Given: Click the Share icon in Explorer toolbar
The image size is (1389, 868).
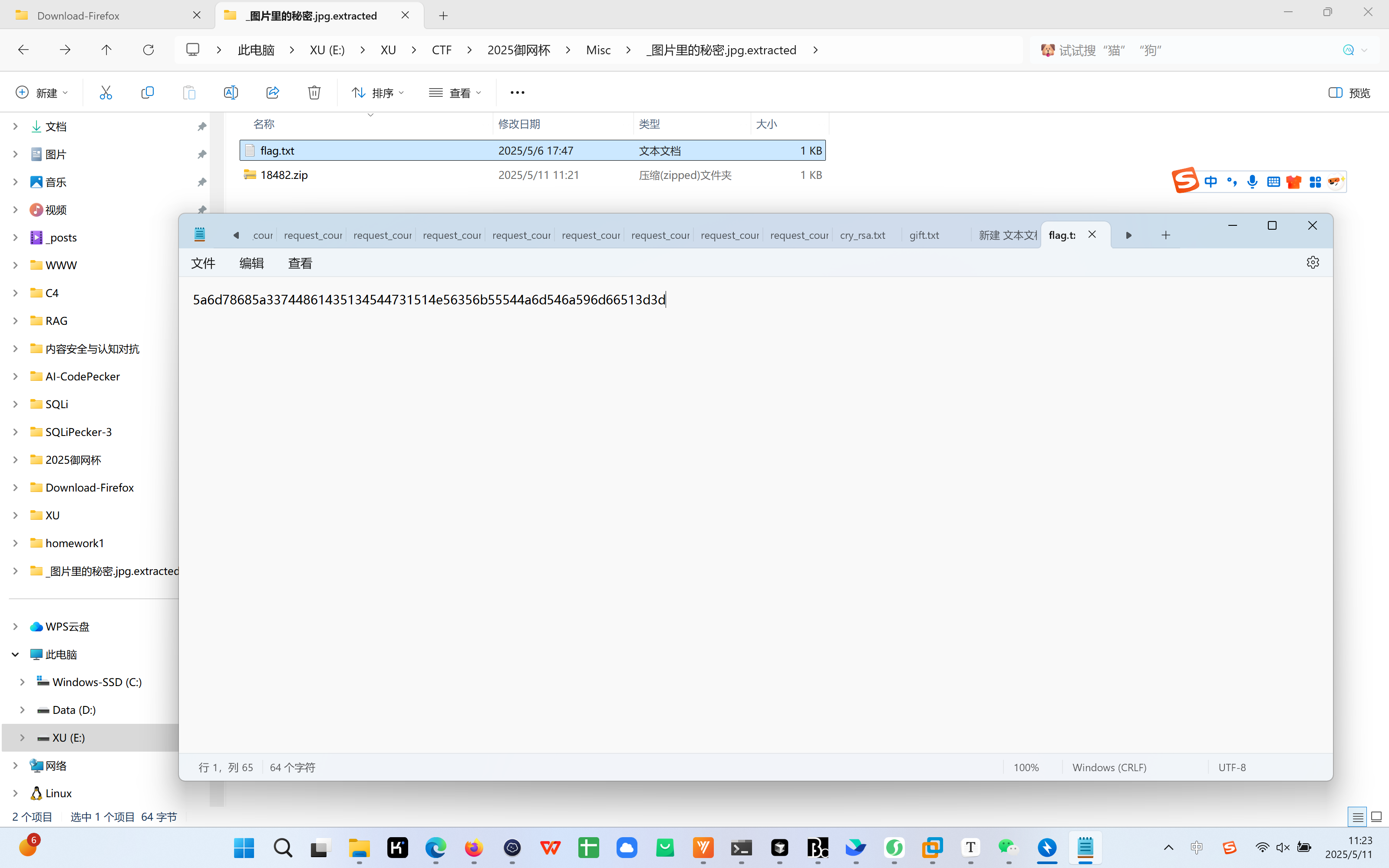Looking at the screenshot, I should point(273,92).
